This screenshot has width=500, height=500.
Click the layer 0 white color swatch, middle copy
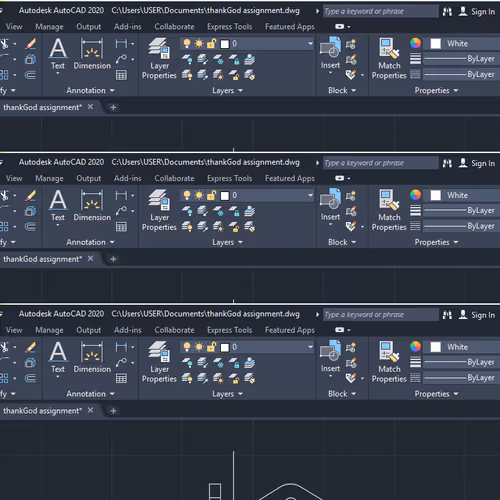[x=225, y=196]
